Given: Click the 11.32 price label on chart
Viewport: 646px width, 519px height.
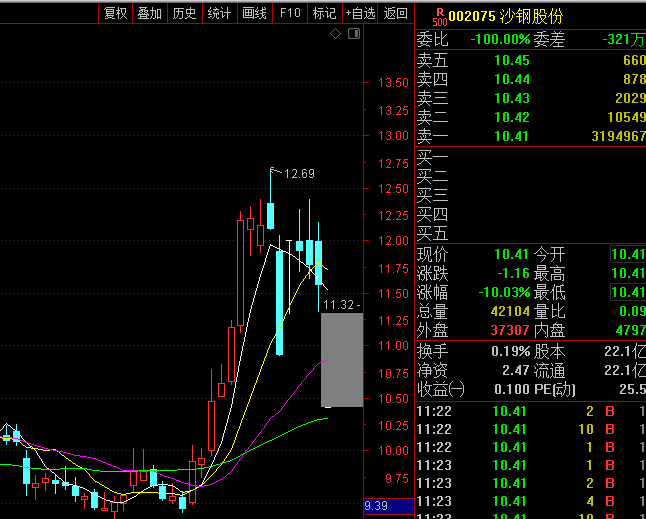Looking at the screenshot, I should click(342, 304).
